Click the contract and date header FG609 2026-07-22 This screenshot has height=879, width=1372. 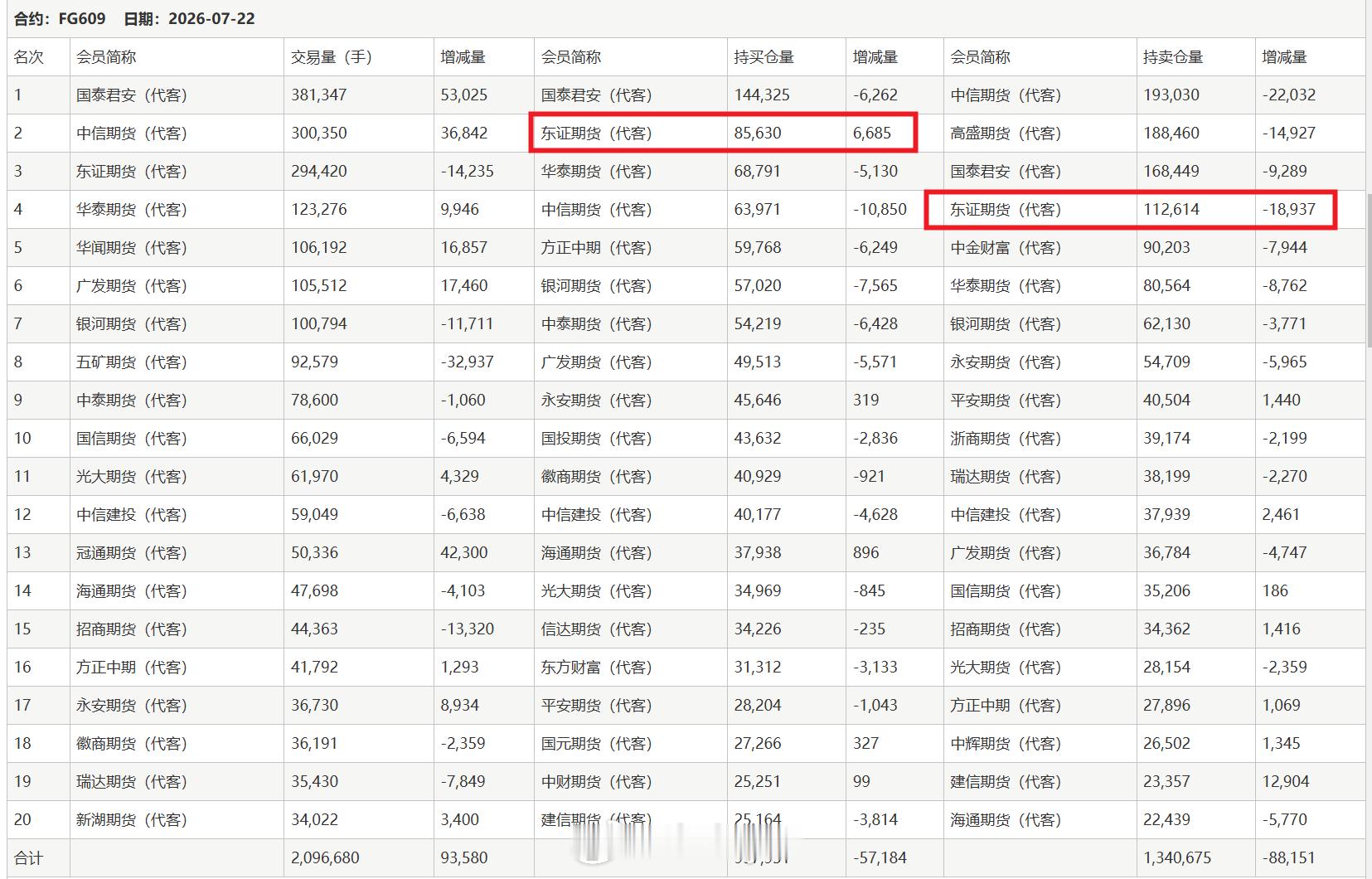point(134,18)
